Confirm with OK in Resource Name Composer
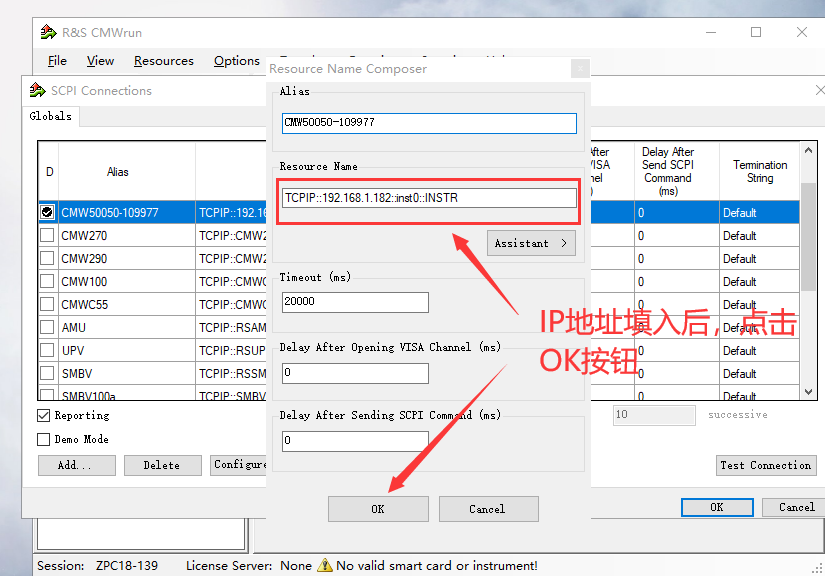The width and height of the screenshot is (825, 581). click(x=378, y=509)
